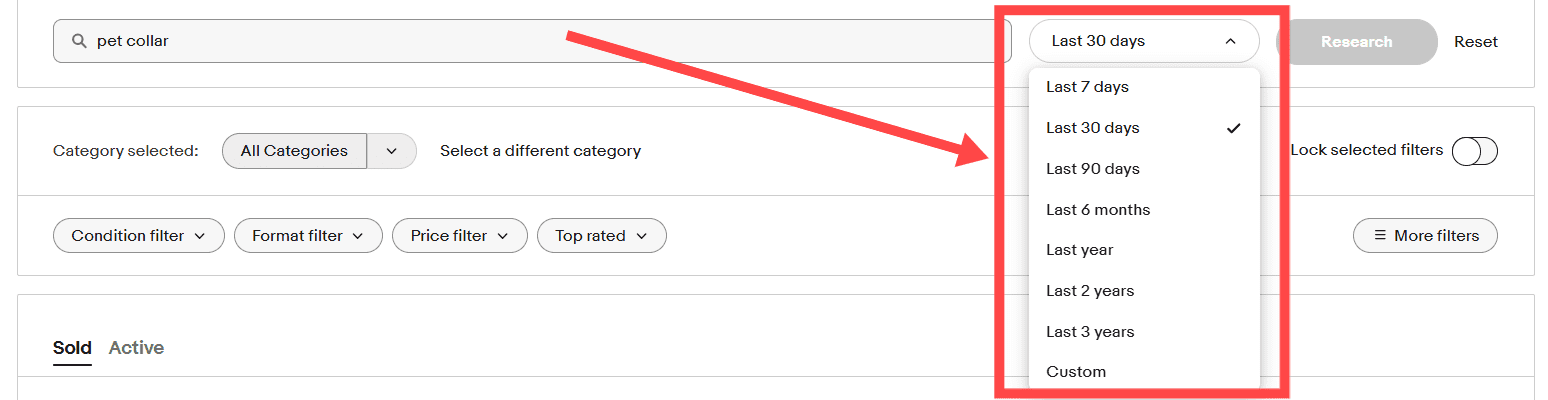This screenshot has width=1548, height=400.
Task: Choose Last 90 days from list
Action: pos(1092,169)
